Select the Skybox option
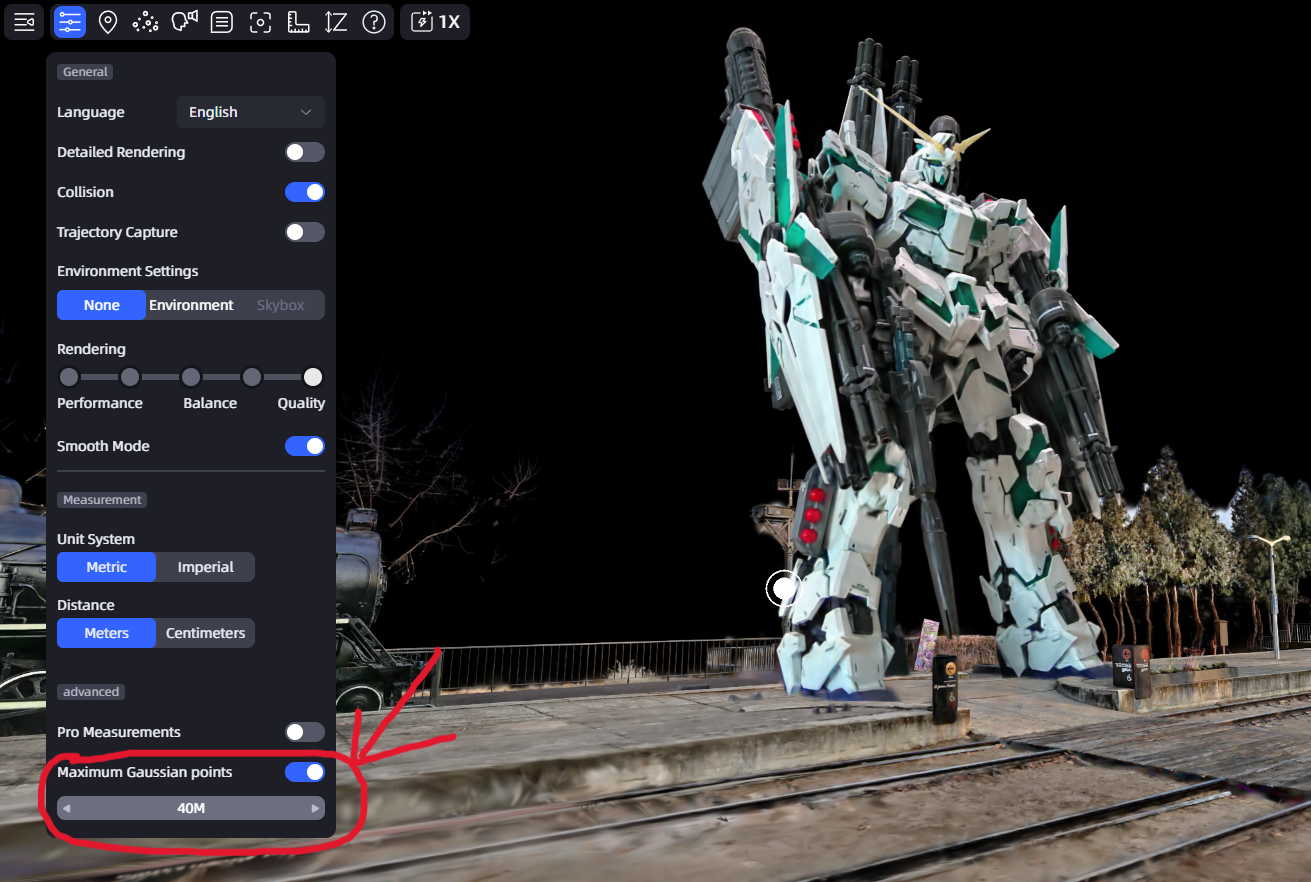 pos(280,305)
